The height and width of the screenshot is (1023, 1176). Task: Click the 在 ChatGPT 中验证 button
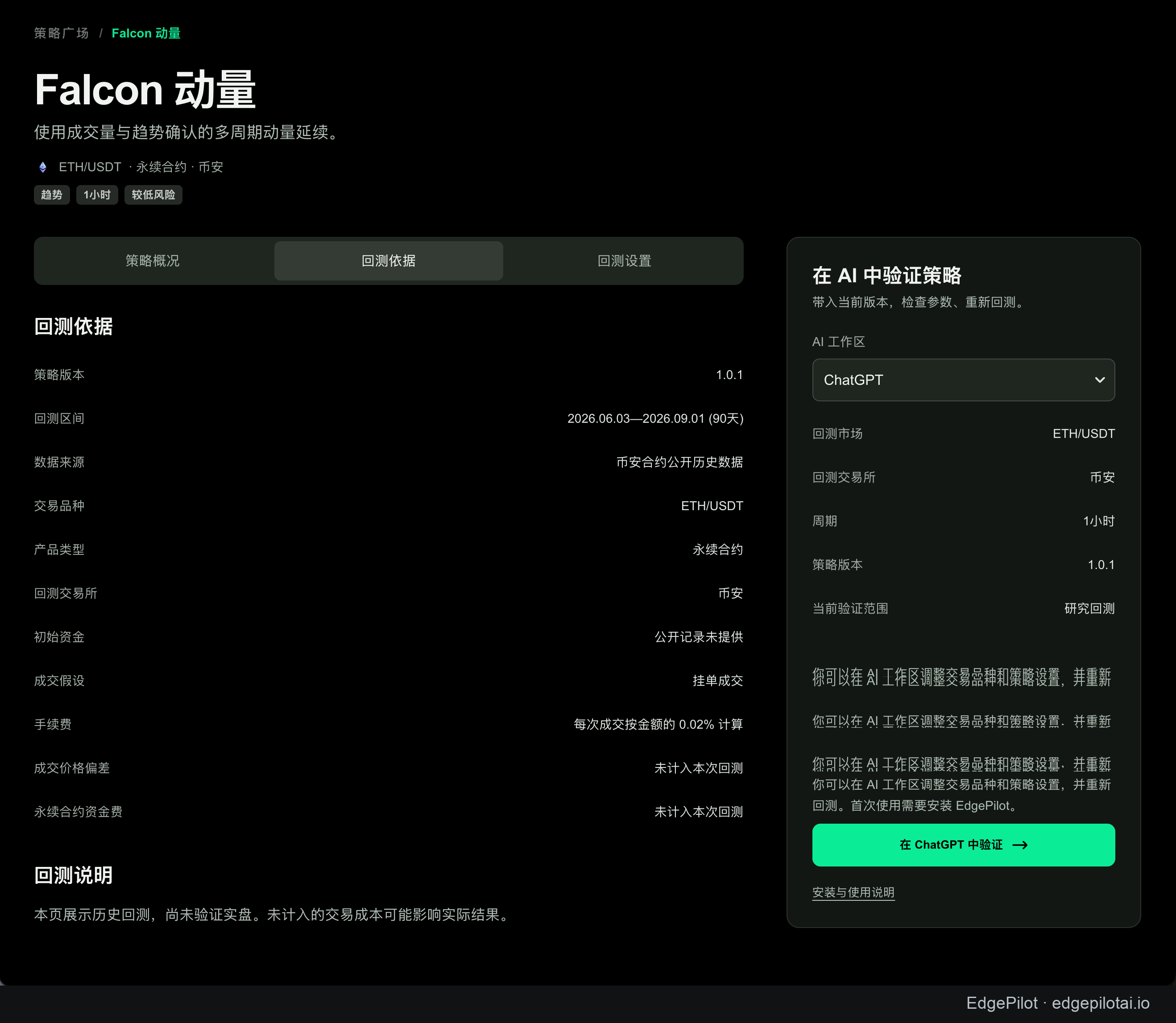(x=963, y=844)
